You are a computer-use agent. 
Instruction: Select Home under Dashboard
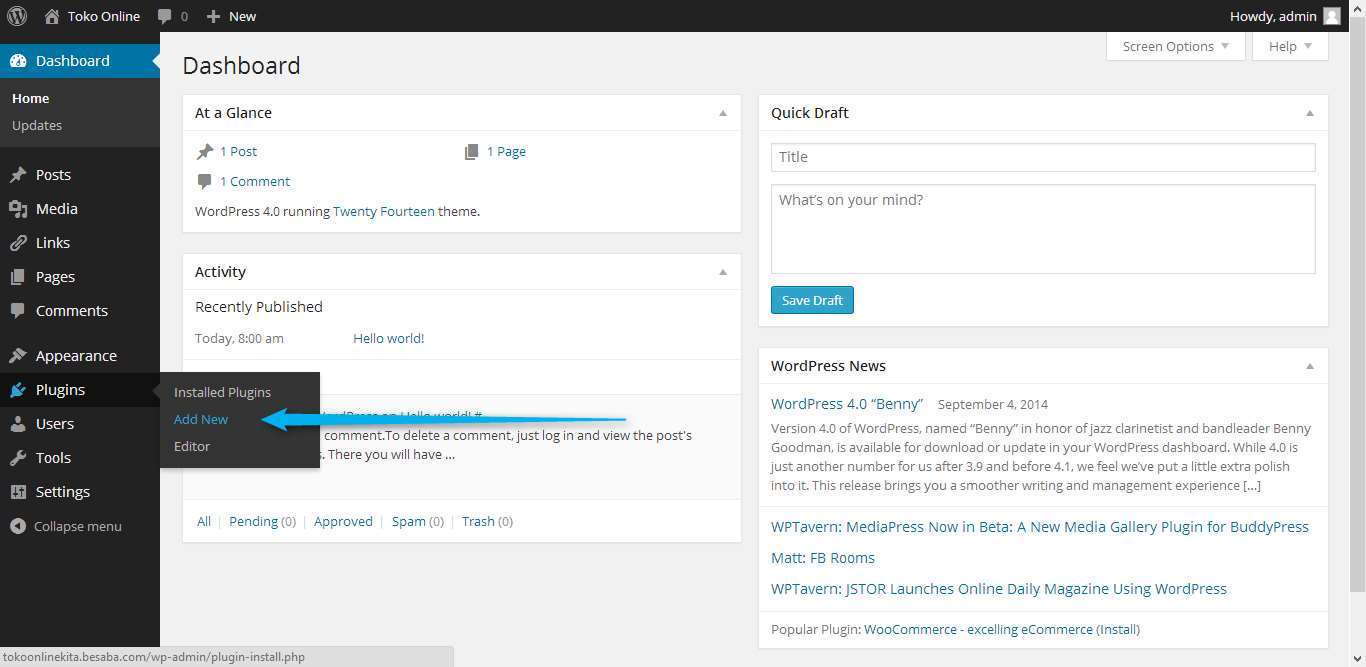[31, 98]
